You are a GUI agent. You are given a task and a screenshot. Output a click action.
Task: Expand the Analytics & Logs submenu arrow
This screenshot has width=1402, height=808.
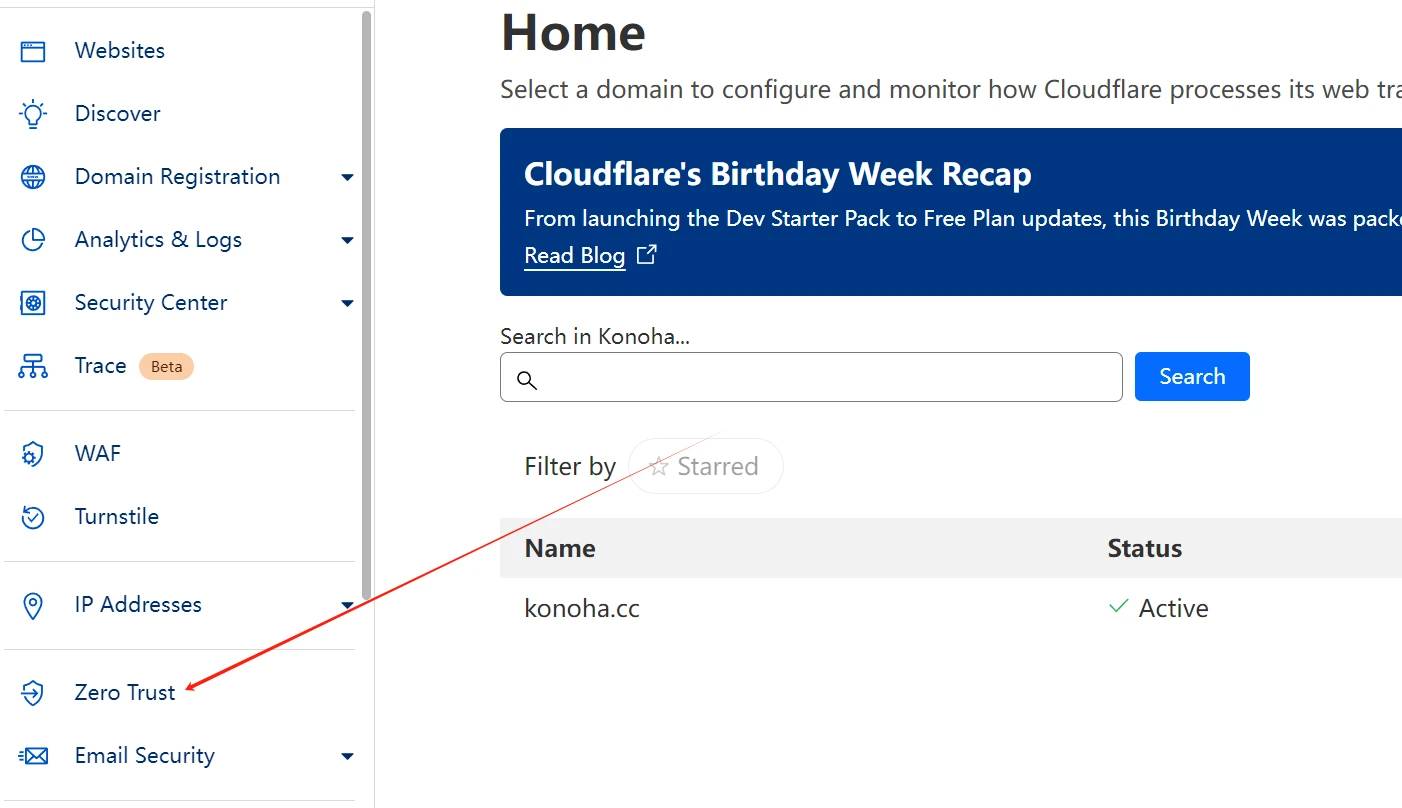(x=347, y=241)
